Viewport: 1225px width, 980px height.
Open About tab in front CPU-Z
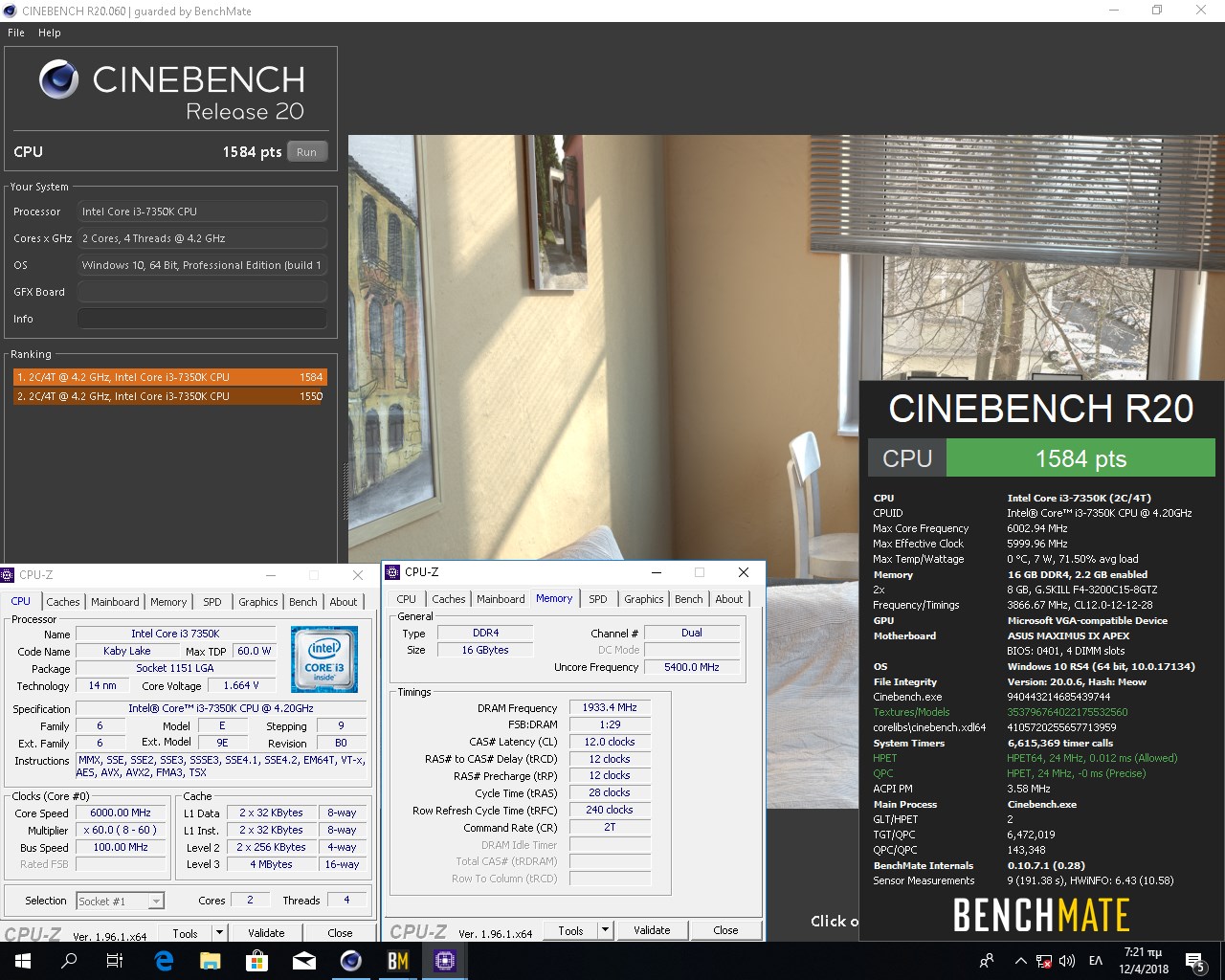pos(729,599)
